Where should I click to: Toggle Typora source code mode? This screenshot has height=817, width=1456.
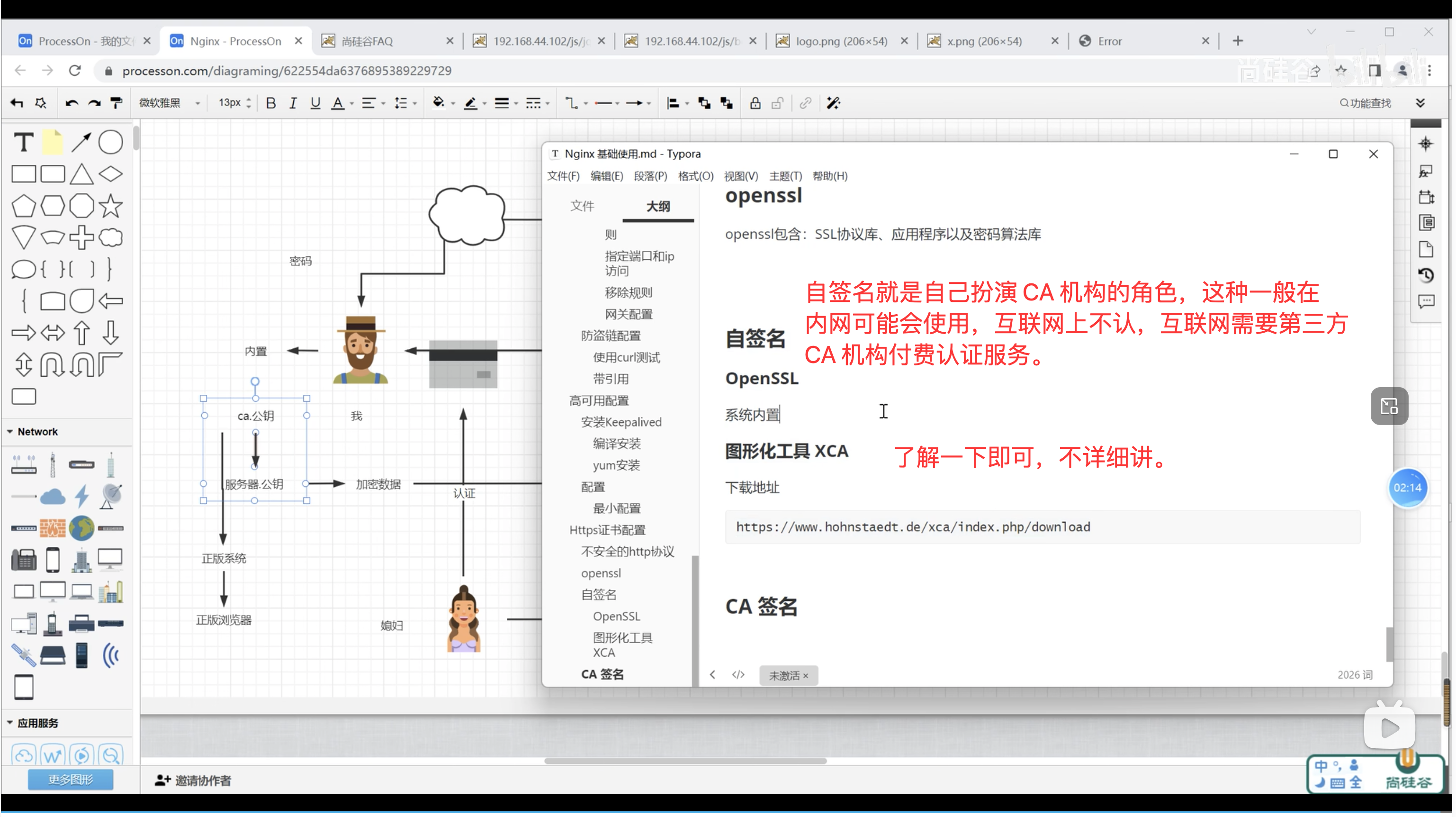(738, 674)
